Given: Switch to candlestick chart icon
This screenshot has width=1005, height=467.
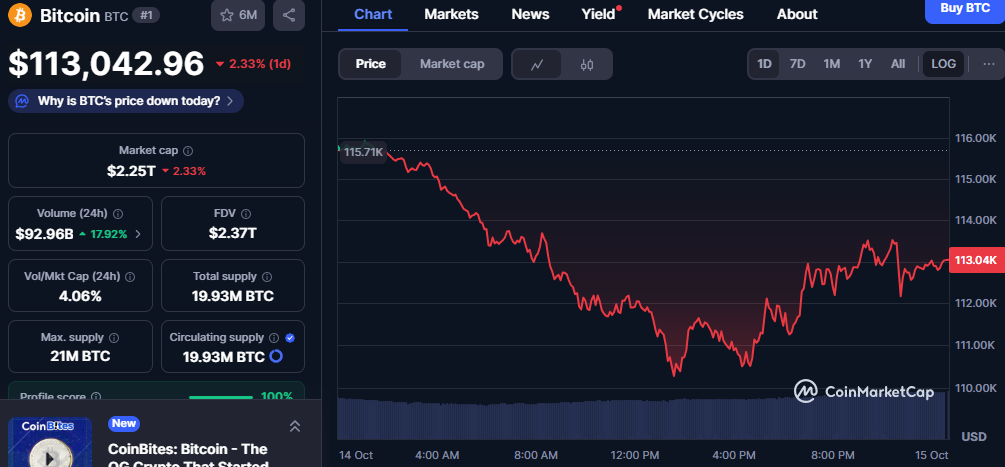Looking at the screenshot, I should coord(587,64).
